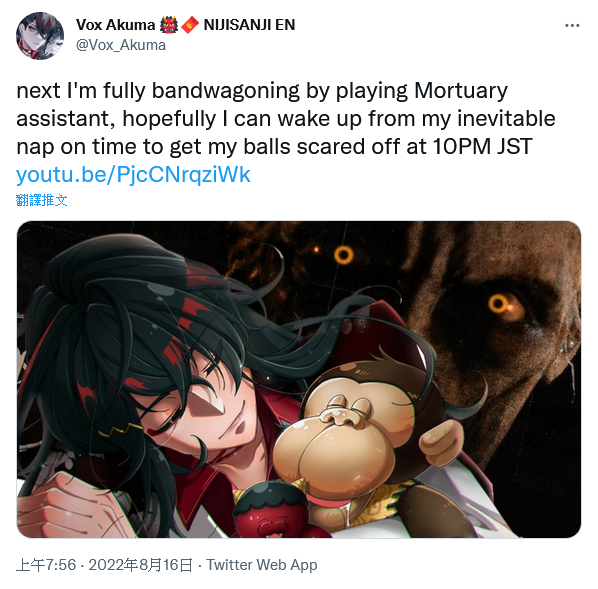
Task: Click the orange glowing ring near image top
Action: click(344, 254)
